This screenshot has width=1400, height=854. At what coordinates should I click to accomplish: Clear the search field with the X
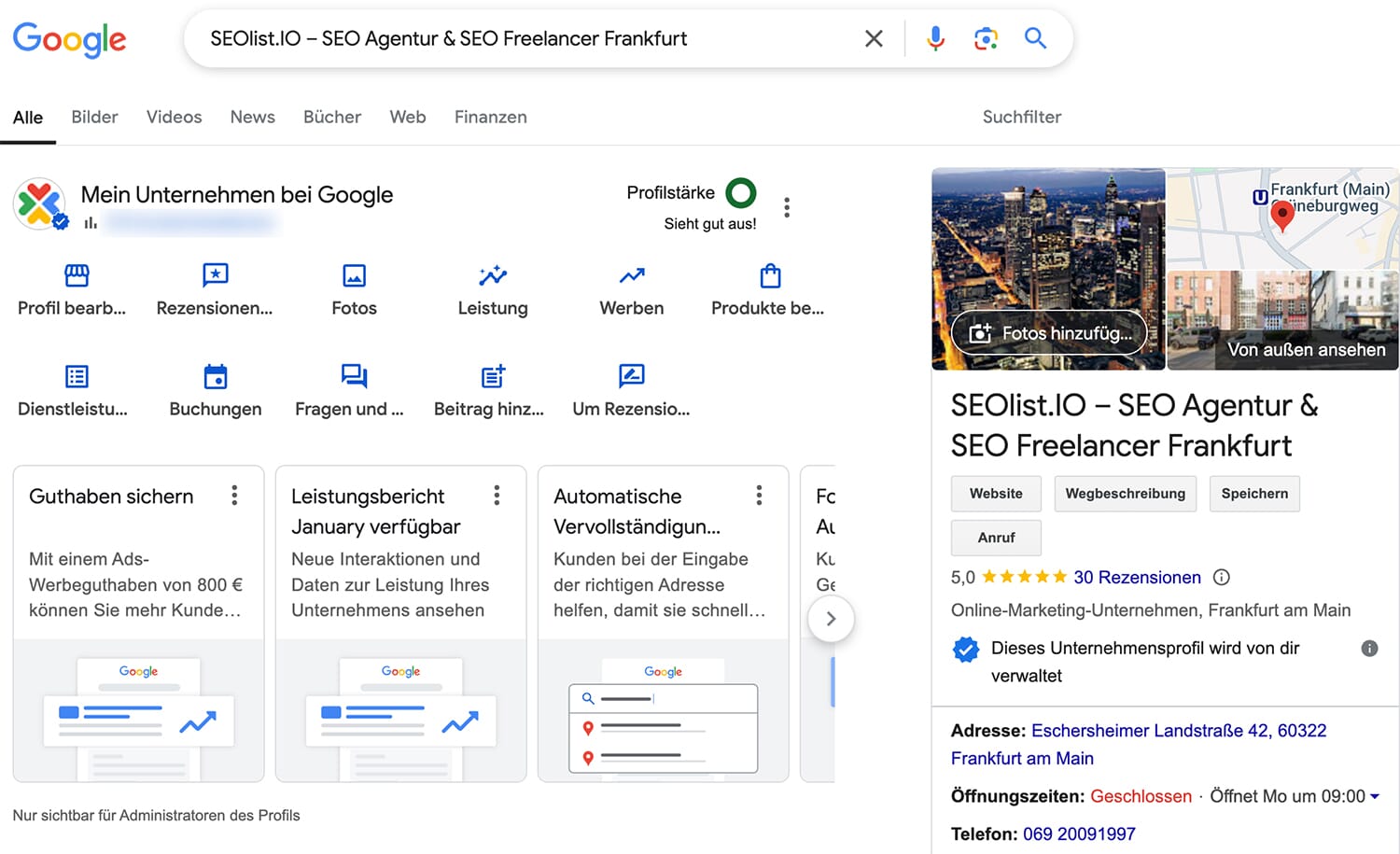[874, 38]
